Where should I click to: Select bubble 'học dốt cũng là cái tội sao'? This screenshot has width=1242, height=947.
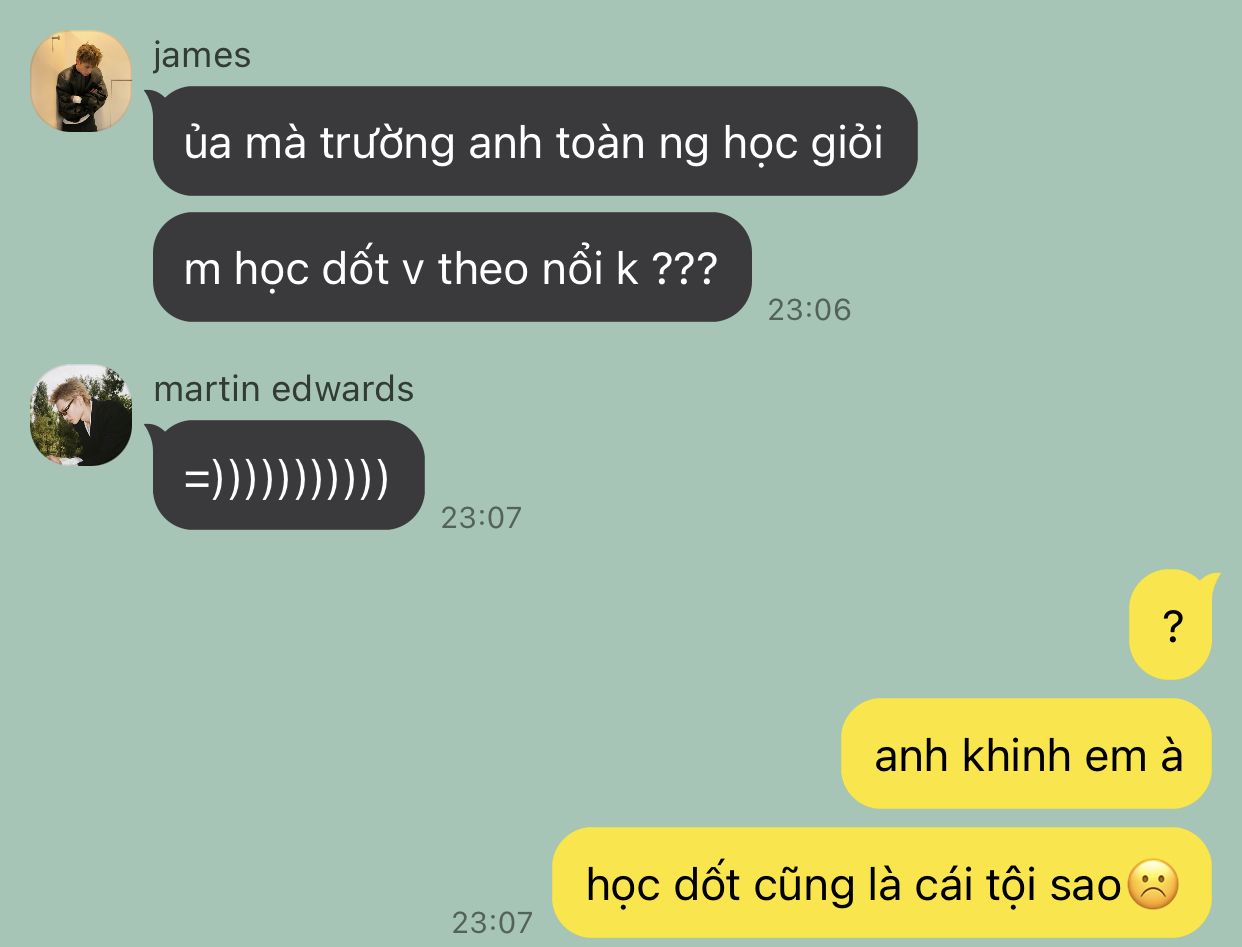tap(882, 883)
